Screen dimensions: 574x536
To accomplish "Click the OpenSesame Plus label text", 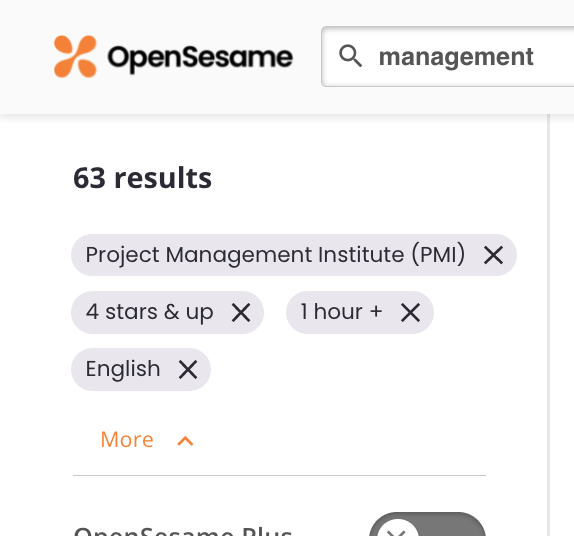I will (183, 531).
